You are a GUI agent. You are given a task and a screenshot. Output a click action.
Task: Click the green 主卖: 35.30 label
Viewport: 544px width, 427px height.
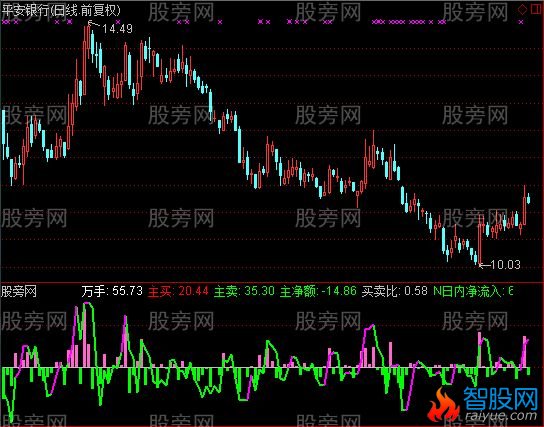coord(244,291)
